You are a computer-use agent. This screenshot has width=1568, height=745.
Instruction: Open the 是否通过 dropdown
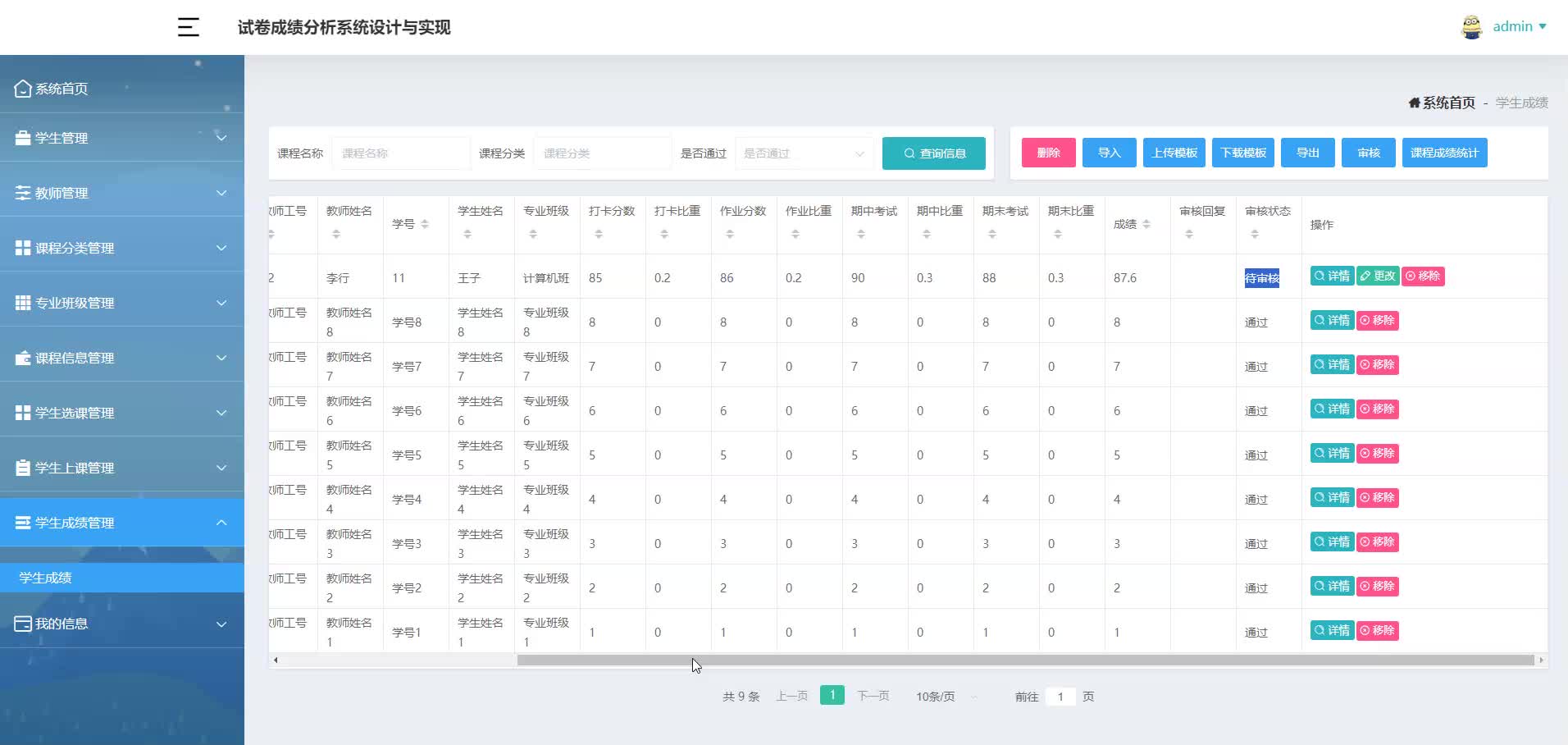pos(802,153)
